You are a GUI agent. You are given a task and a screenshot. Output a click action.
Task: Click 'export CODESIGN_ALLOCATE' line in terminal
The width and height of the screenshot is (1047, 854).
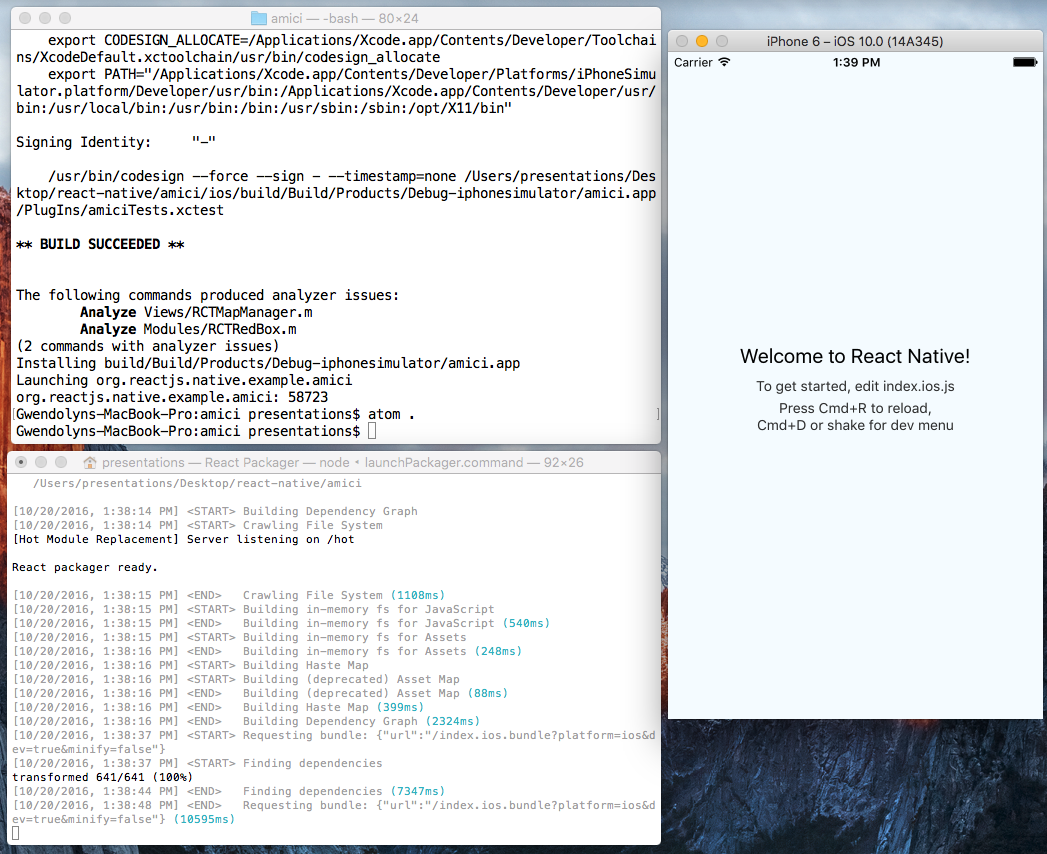(336, 49)
